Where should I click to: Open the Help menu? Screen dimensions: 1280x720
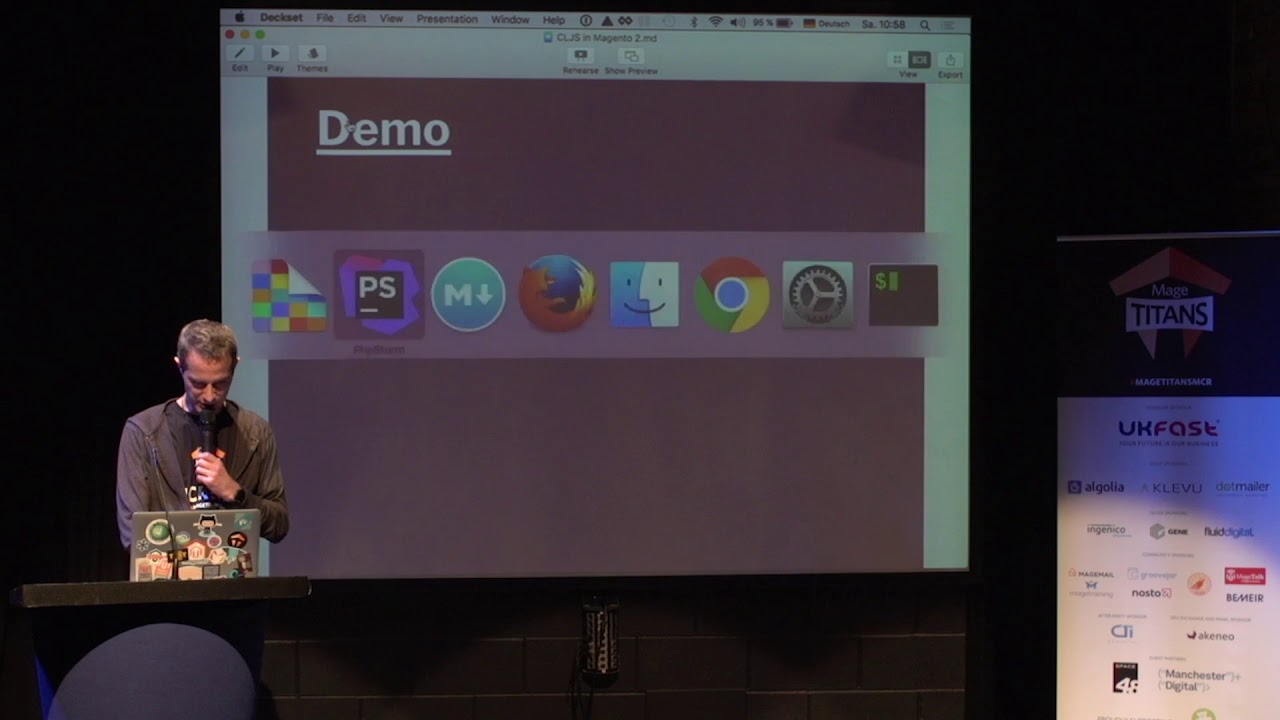[x=554, y=20]
